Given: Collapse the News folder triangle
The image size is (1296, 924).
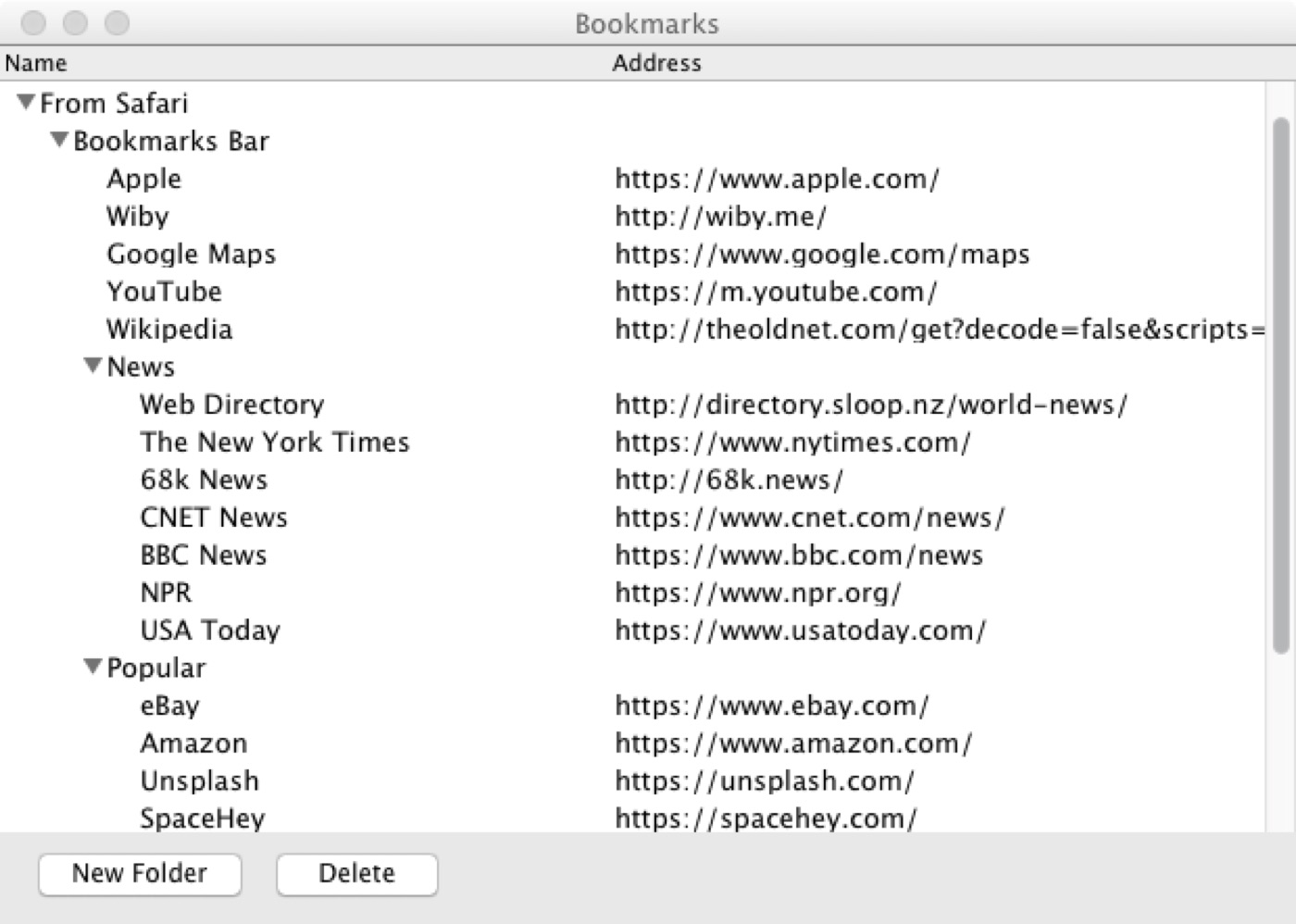Looking at the screenshot, I should pyautogui.click(x=93, y=366).
